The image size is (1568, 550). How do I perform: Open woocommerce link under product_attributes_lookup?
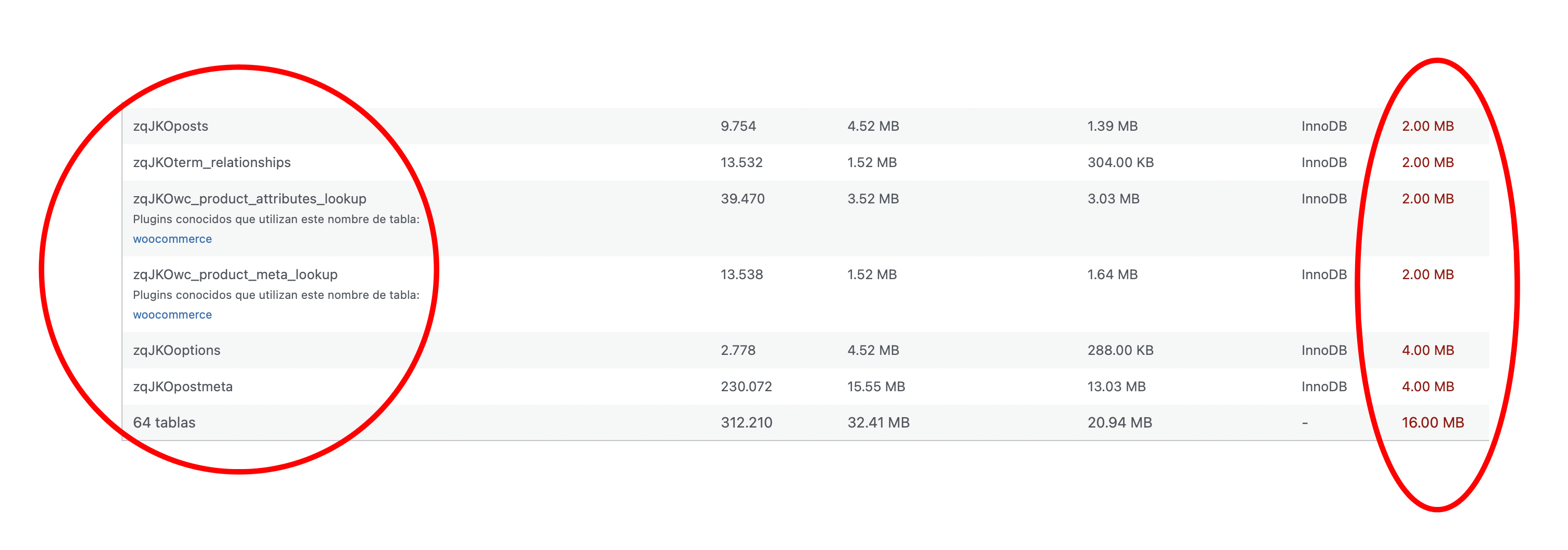coord(172,239)
